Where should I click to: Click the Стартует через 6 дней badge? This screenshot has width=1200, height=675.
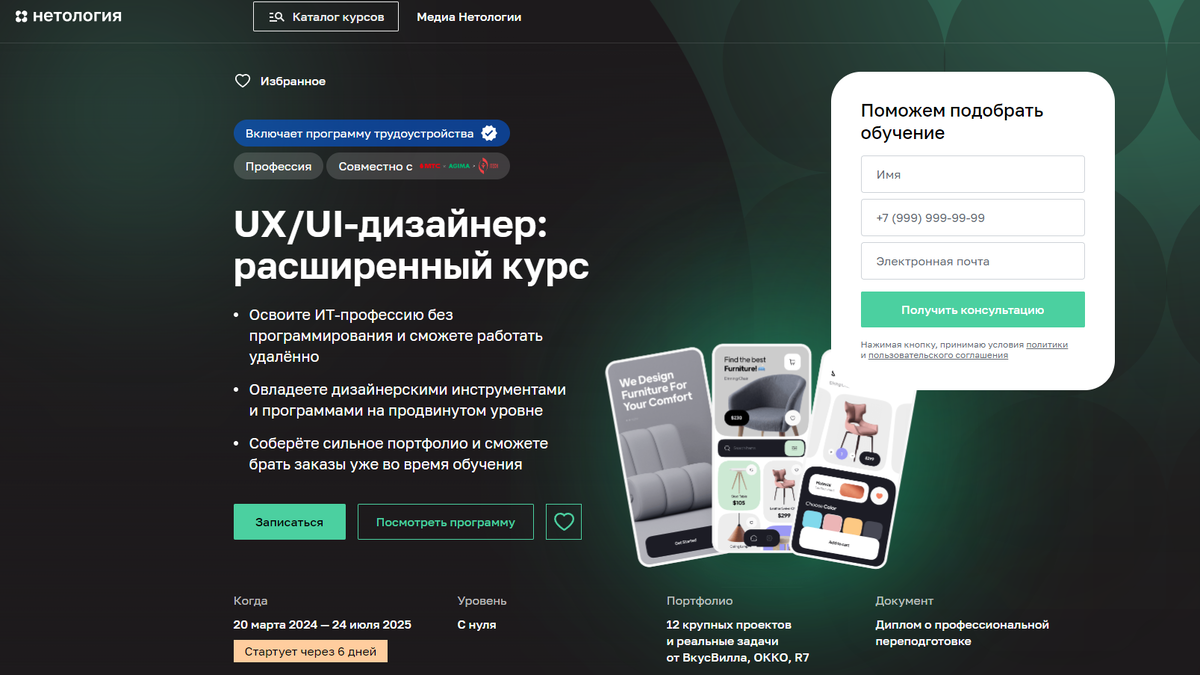click(310, 651)
